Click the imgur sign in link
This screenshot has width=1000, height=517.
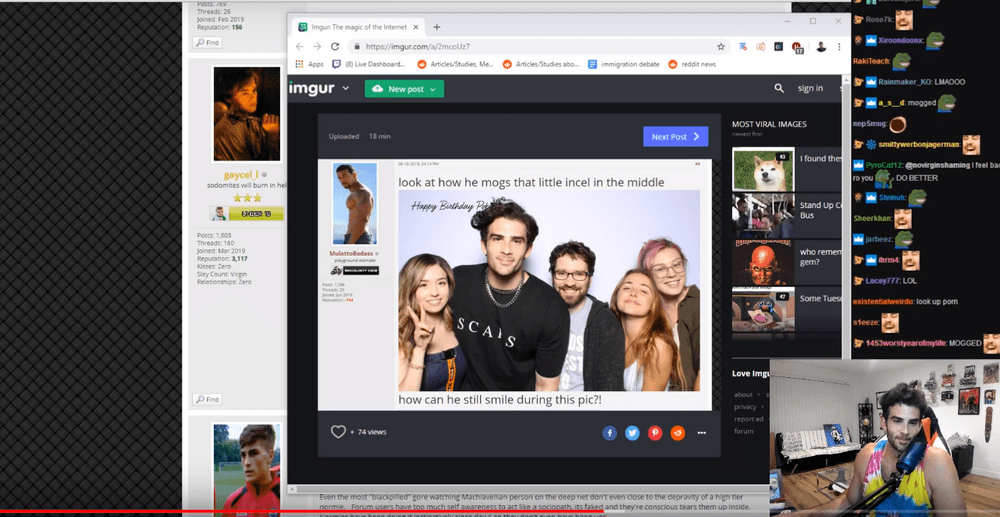[x=810, y=89]
